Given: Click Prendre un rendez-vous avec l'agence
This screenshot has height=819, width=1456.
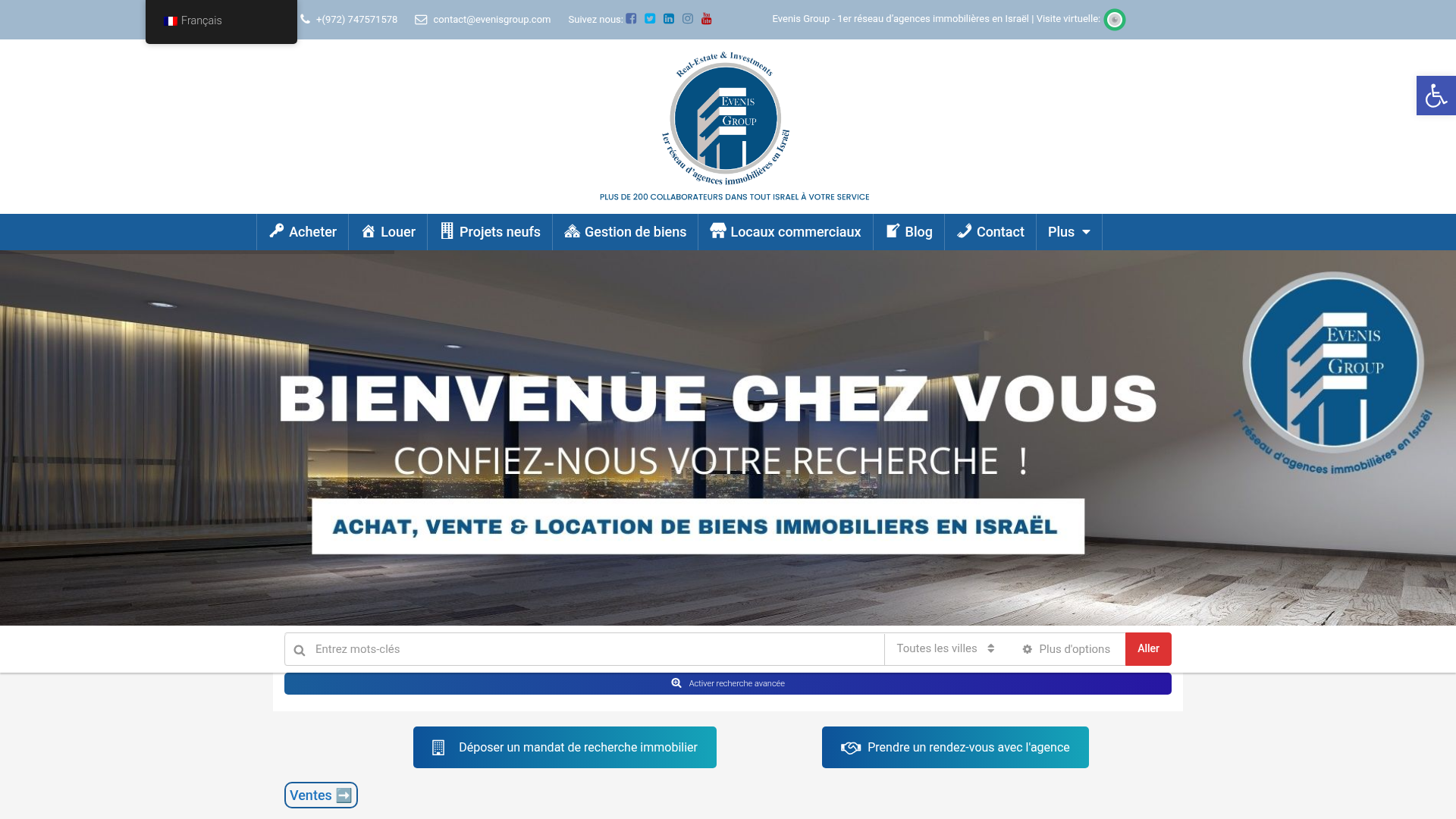Looking at the screenshot, I should pos(955,748).
